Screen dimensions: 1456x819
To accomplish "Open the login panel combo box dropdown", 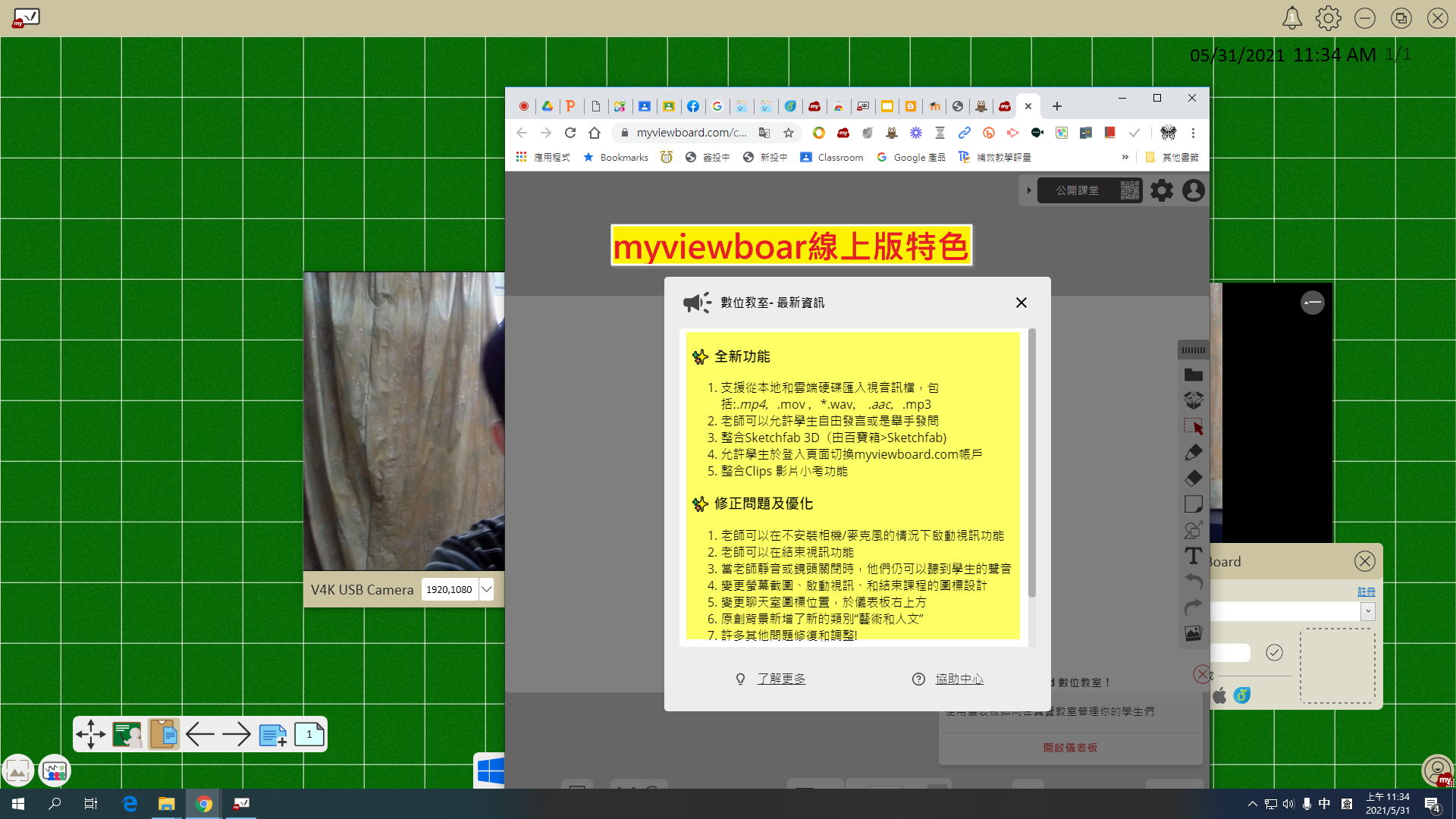I will 1367,611.
